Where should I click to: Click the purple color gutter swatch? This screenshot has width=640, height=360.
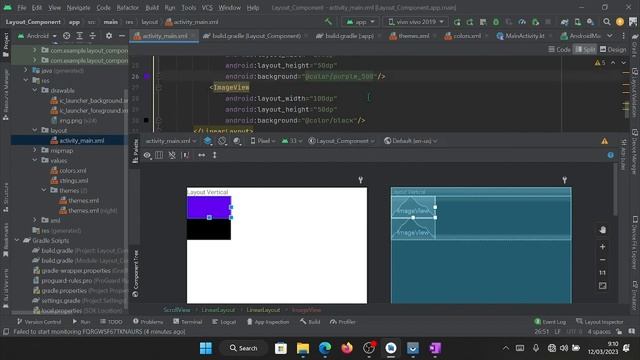point(146,76)
